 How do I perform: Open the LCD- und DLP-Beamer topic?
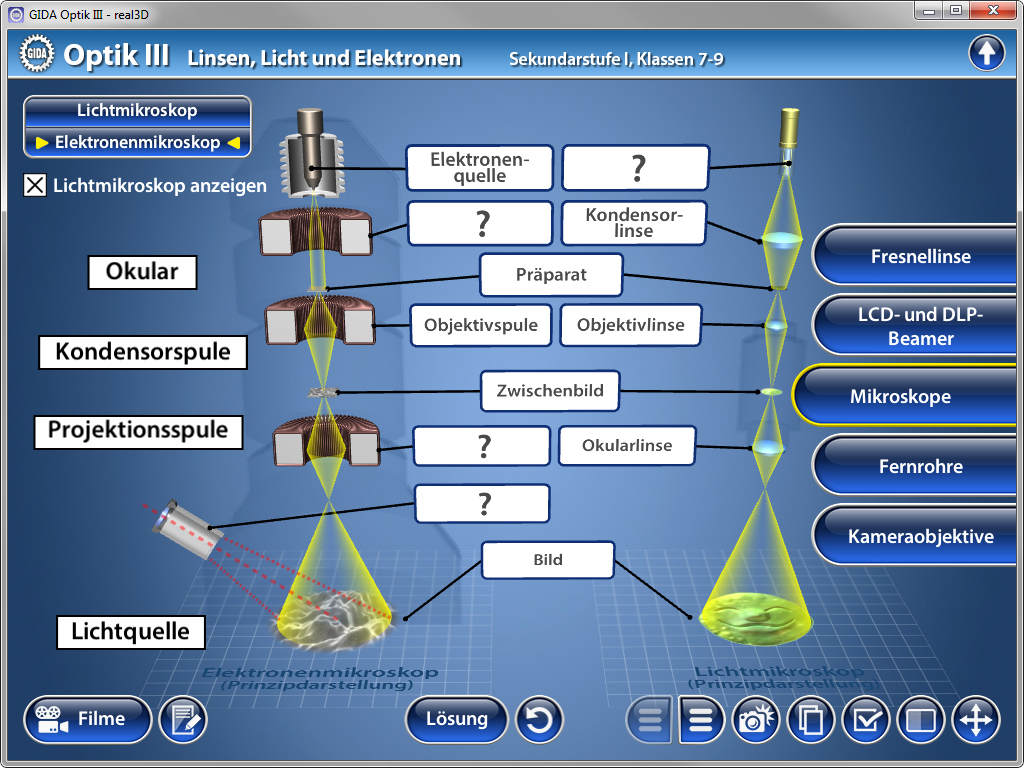click(920, 326)
